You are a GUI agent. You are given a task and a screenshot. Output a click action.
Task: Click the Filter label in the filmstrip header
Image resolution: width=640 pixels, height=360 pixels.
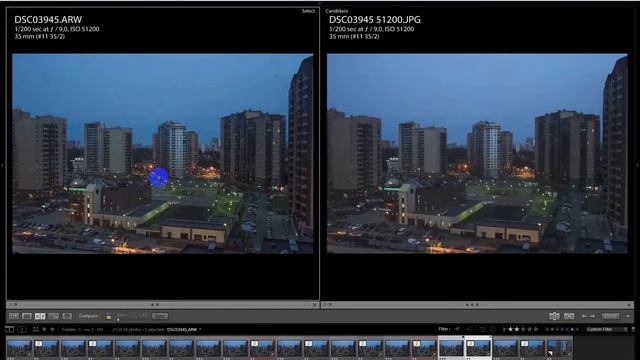[443, 329]
